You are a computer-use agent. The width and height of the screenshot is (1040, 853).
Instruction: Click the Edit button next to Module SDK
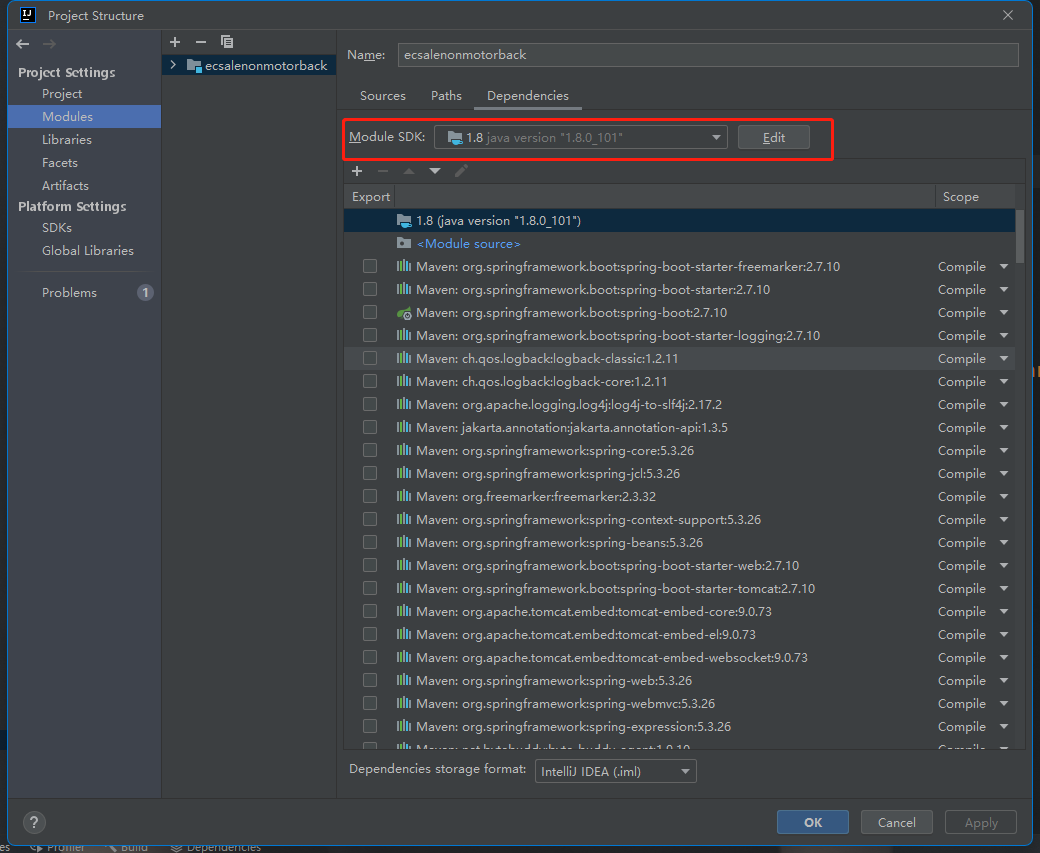[774, 137]
